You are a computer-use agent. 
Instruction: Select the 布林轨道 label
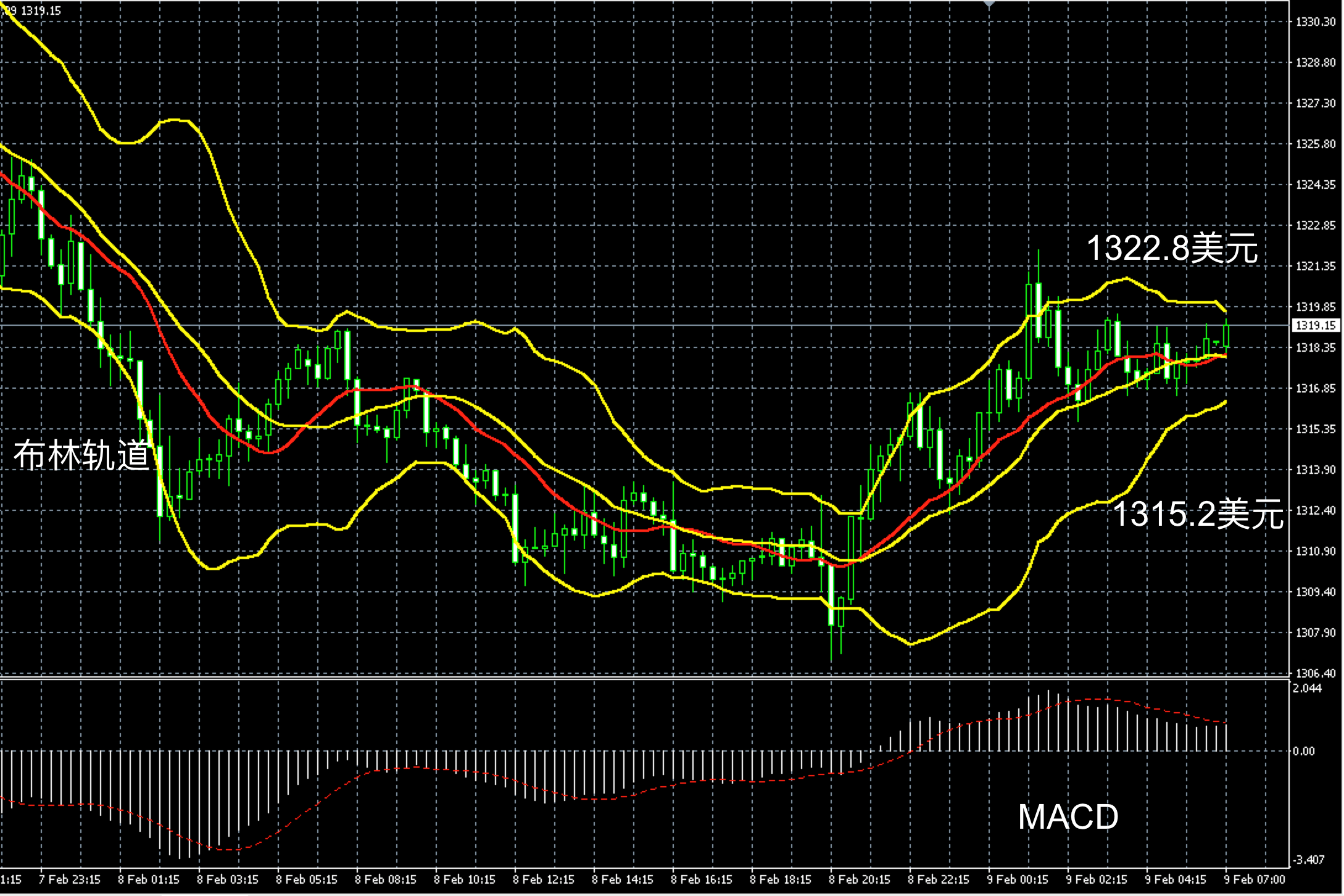tap(82, 455)
